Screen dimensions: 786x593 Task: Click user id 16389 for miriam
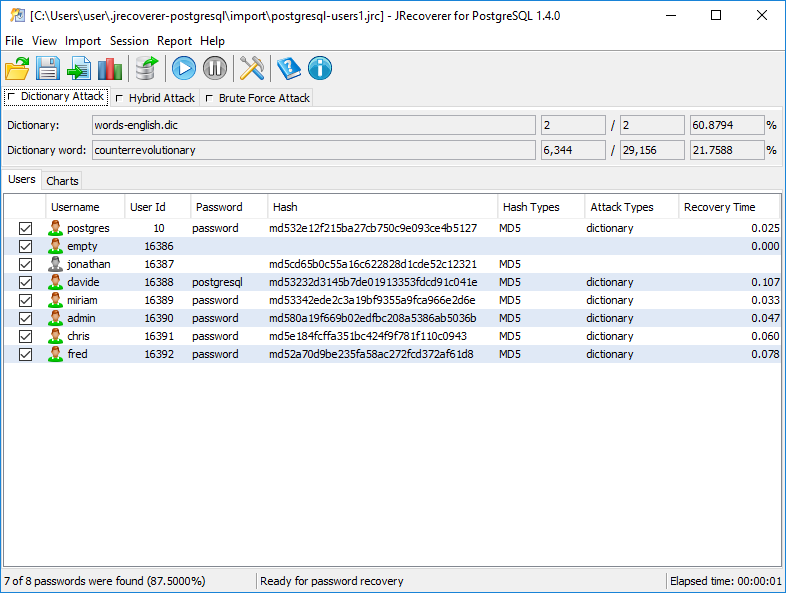pyautogui.click(x=159, y=301)
